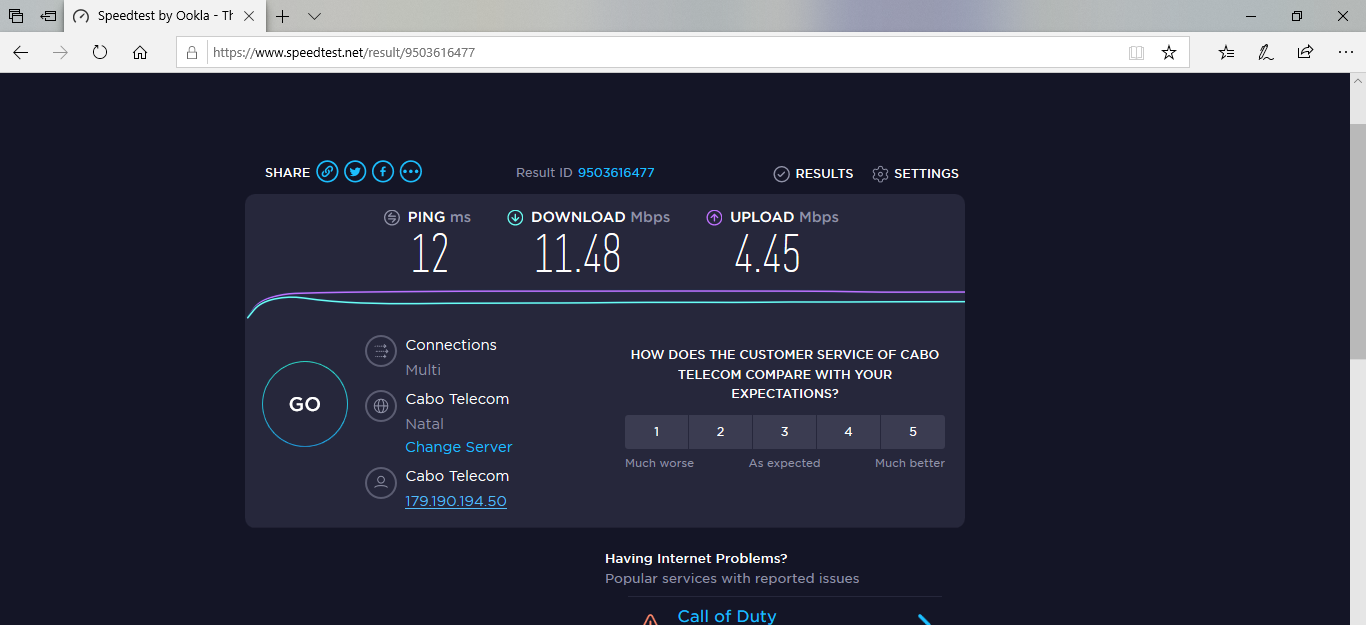Open the new tab plus button
The height and width of the screenshot is (625, 1366).
pos(283,16)
